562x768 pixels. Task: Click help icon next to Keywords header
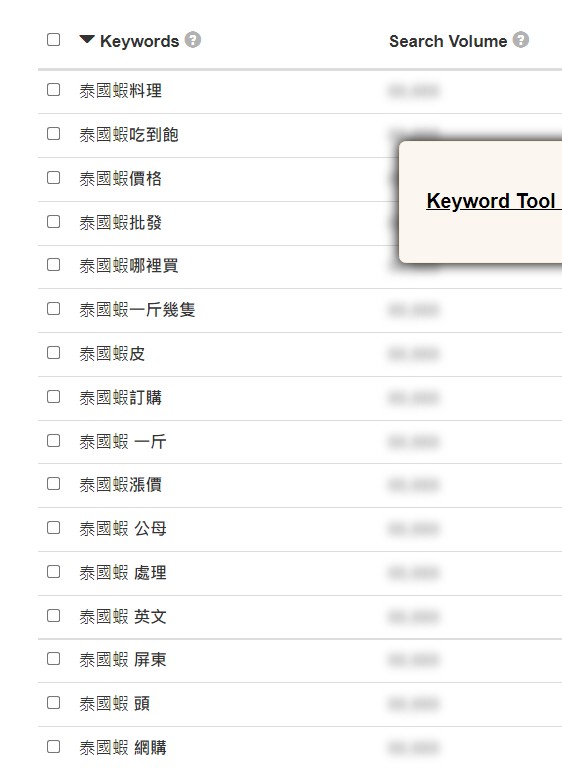click(193, 40)
